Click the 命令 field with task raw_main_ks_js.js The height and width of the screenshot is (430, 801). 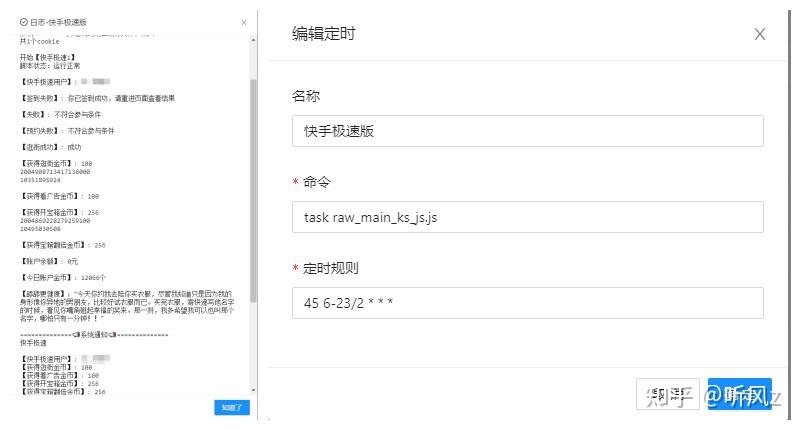(x=527, y=217)
